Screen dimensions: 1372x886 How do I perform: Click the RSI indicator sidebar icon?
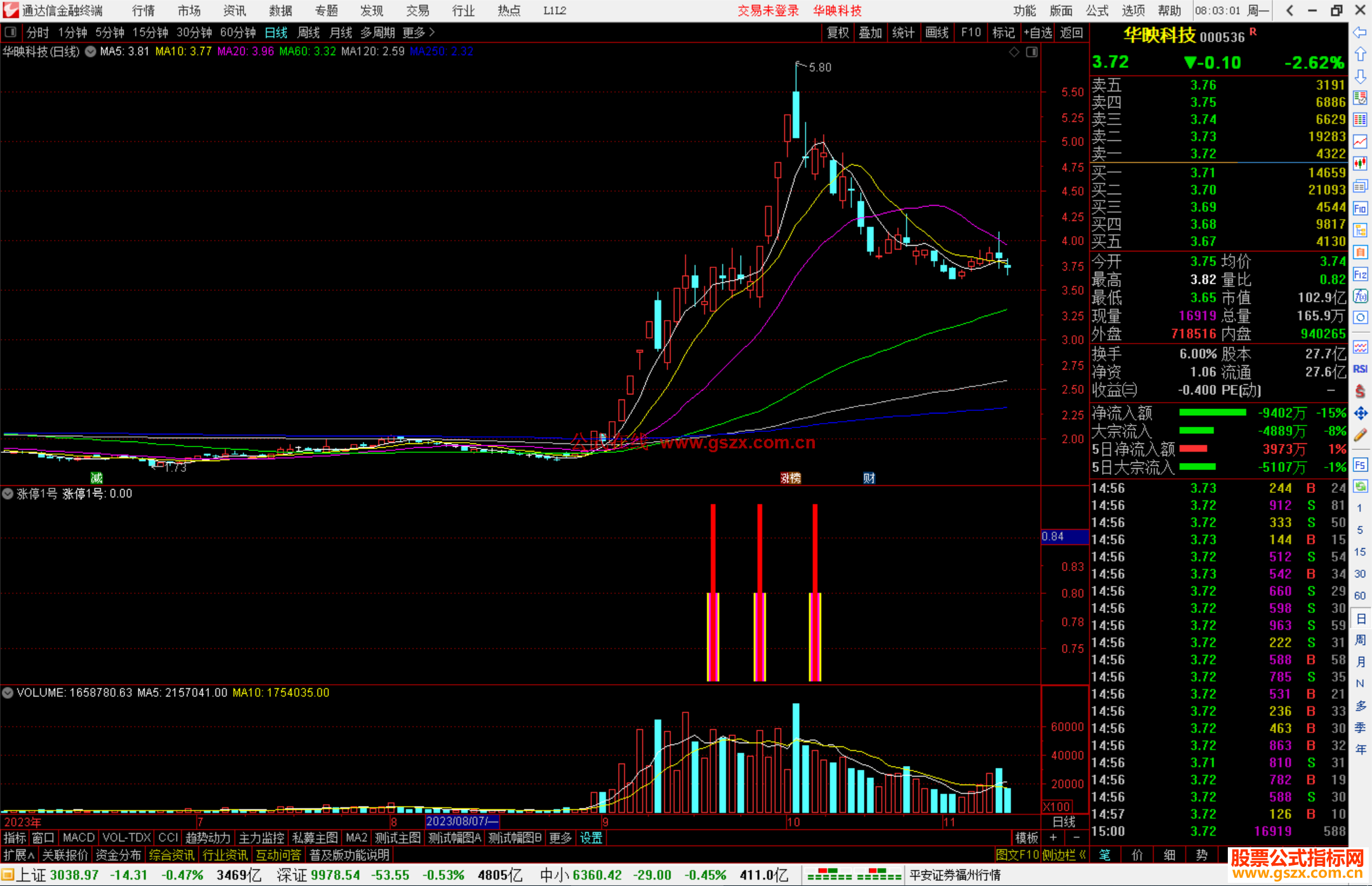[1360, 369]
